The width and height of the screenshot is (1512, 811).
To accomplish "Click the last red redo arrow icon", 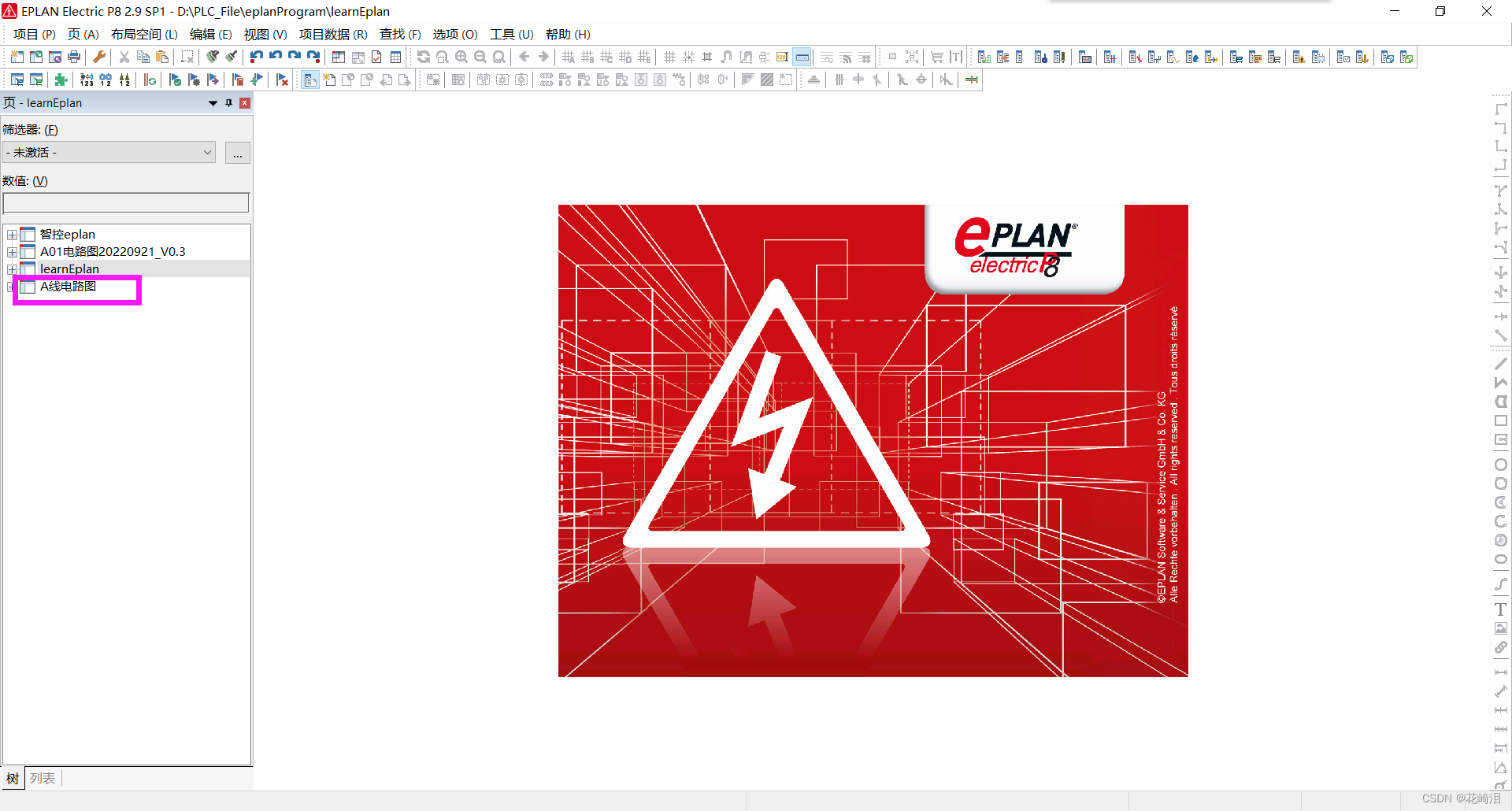I will (313, 57).
